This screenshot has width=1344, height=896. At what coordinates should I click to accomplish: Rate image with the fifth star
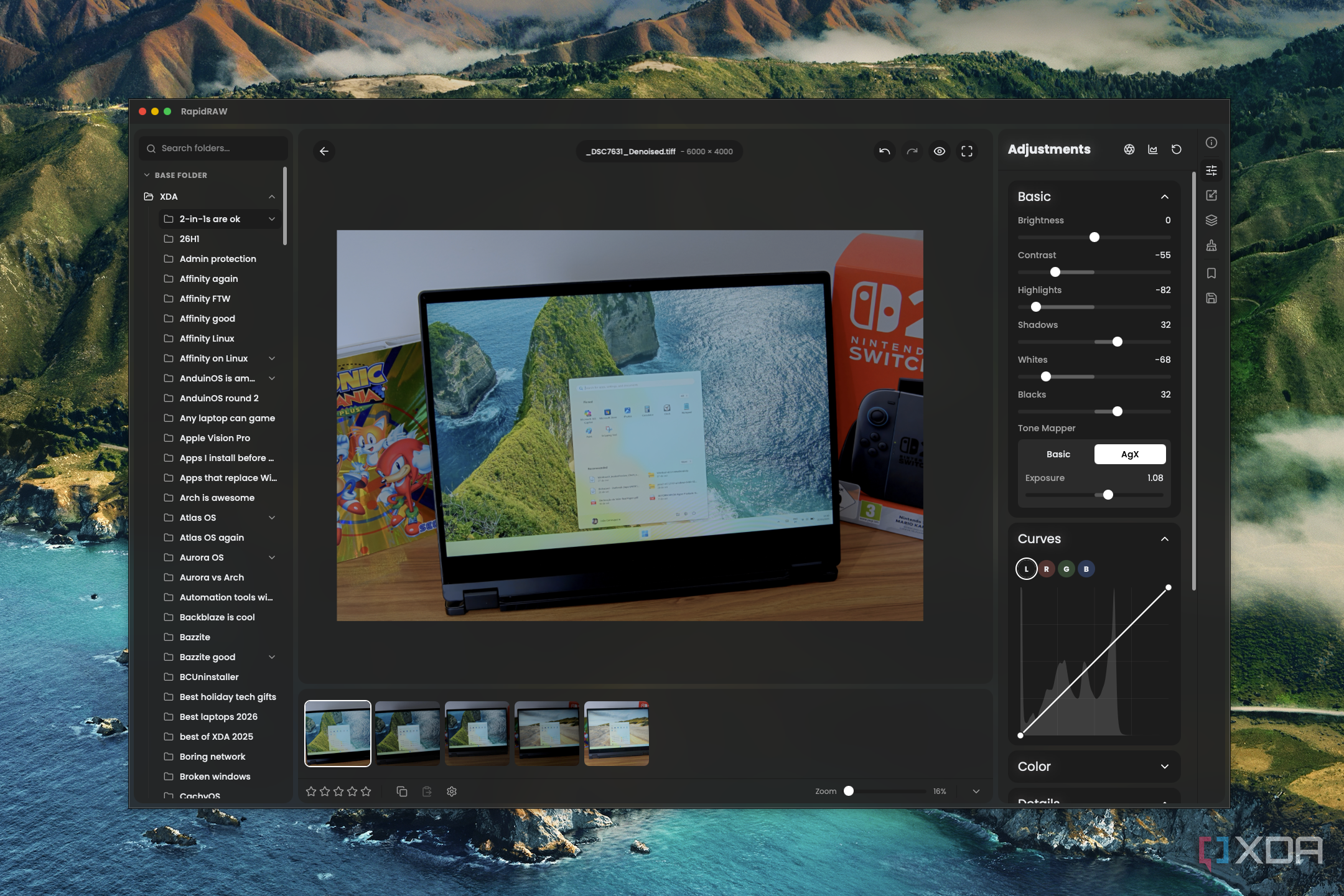coord(366,791)
